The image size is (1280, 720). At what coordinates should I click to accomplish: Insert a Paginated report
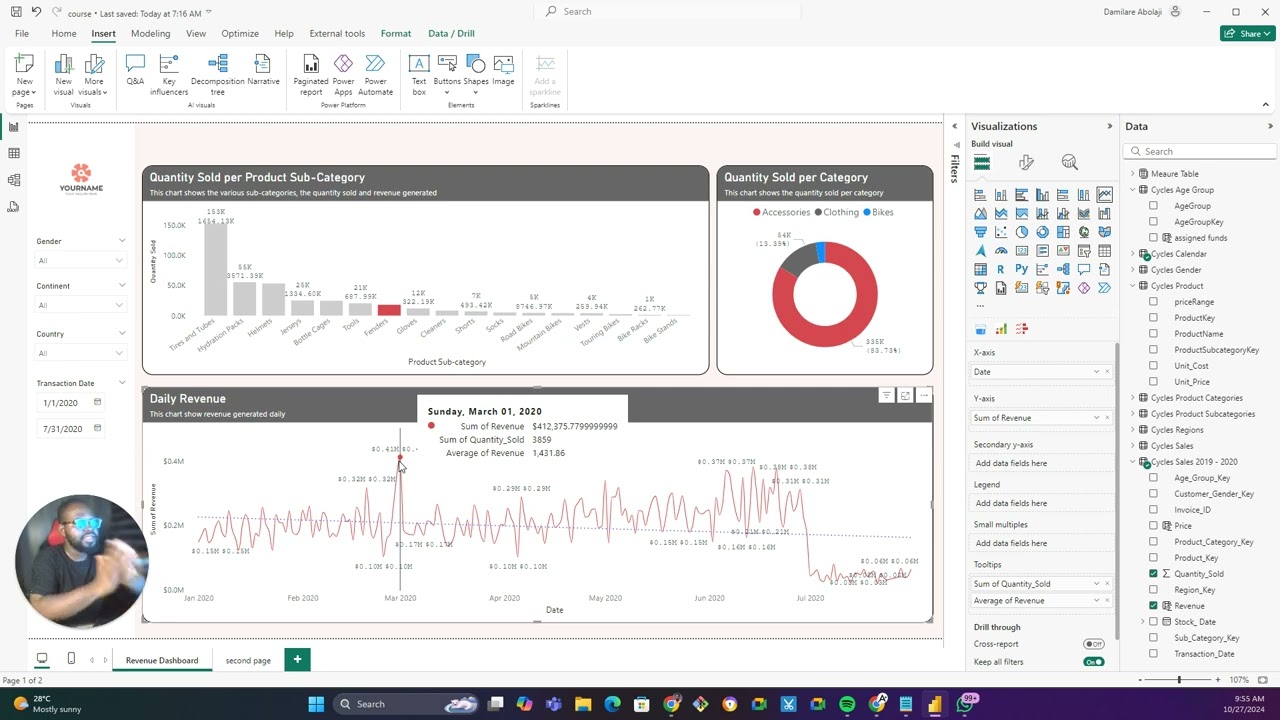[311, 75]
